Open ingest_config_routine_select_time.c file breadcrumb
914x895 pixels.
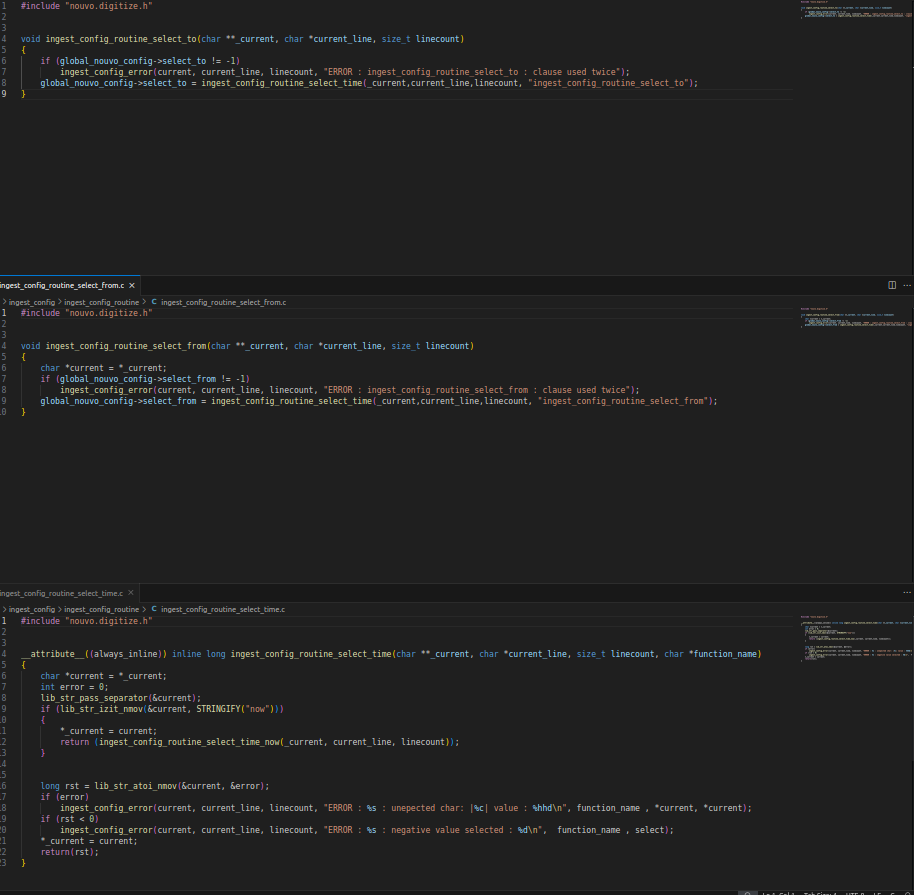click(x=223, y=609)
